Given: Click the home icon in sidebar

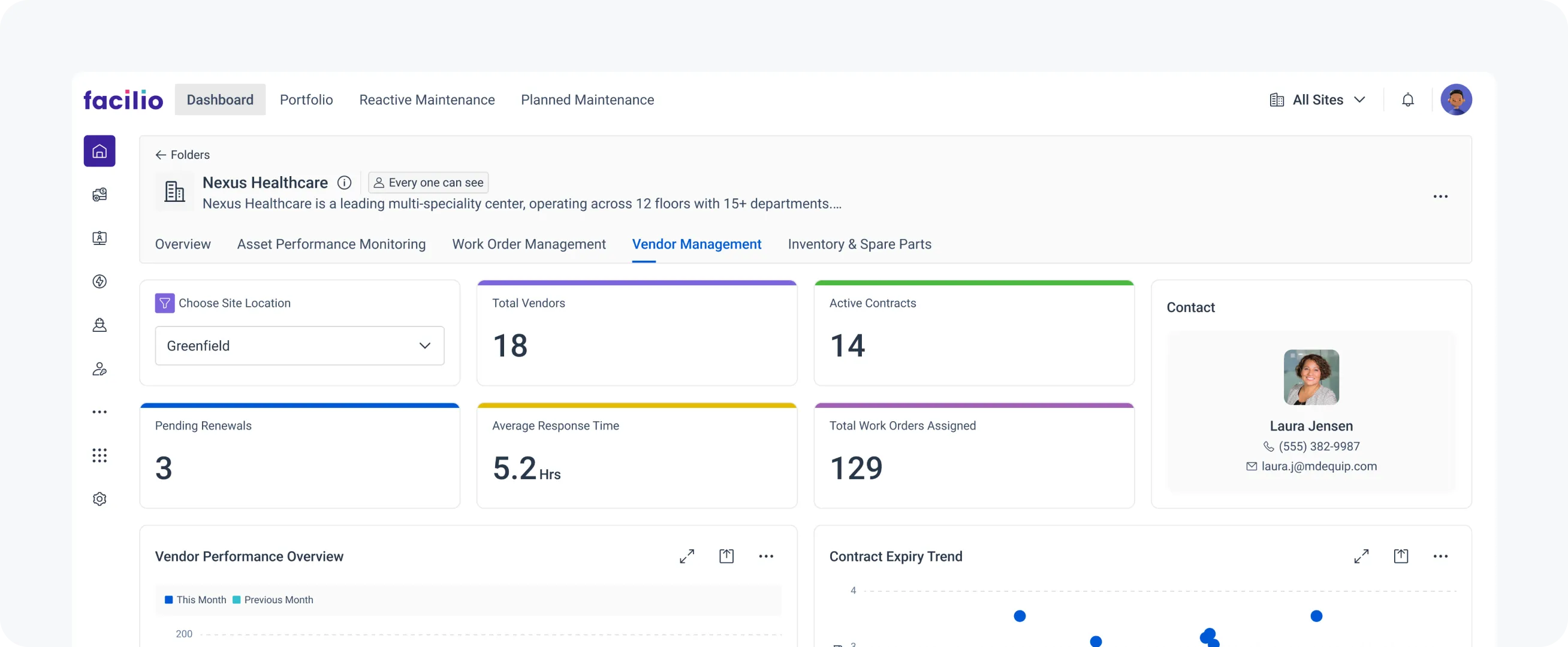Looking at the screenshot, I should (x=99, y=151).
